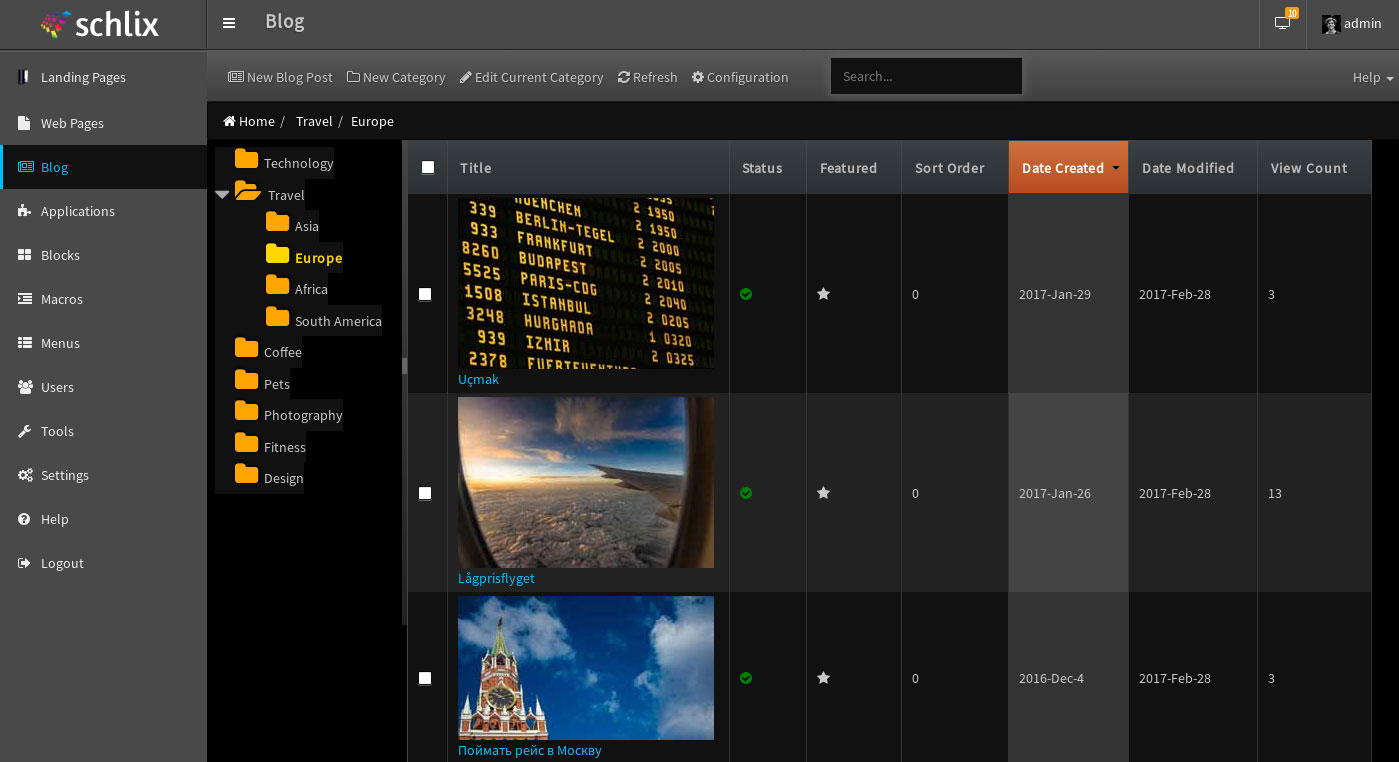
Task: Click New Blog Post in toolbar
Action: [x=280, y=77]
